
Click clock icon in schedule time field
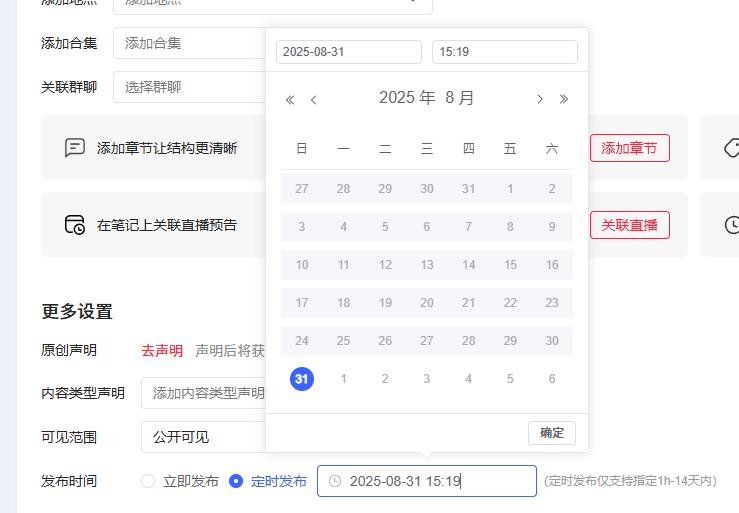tap(335, 481)
